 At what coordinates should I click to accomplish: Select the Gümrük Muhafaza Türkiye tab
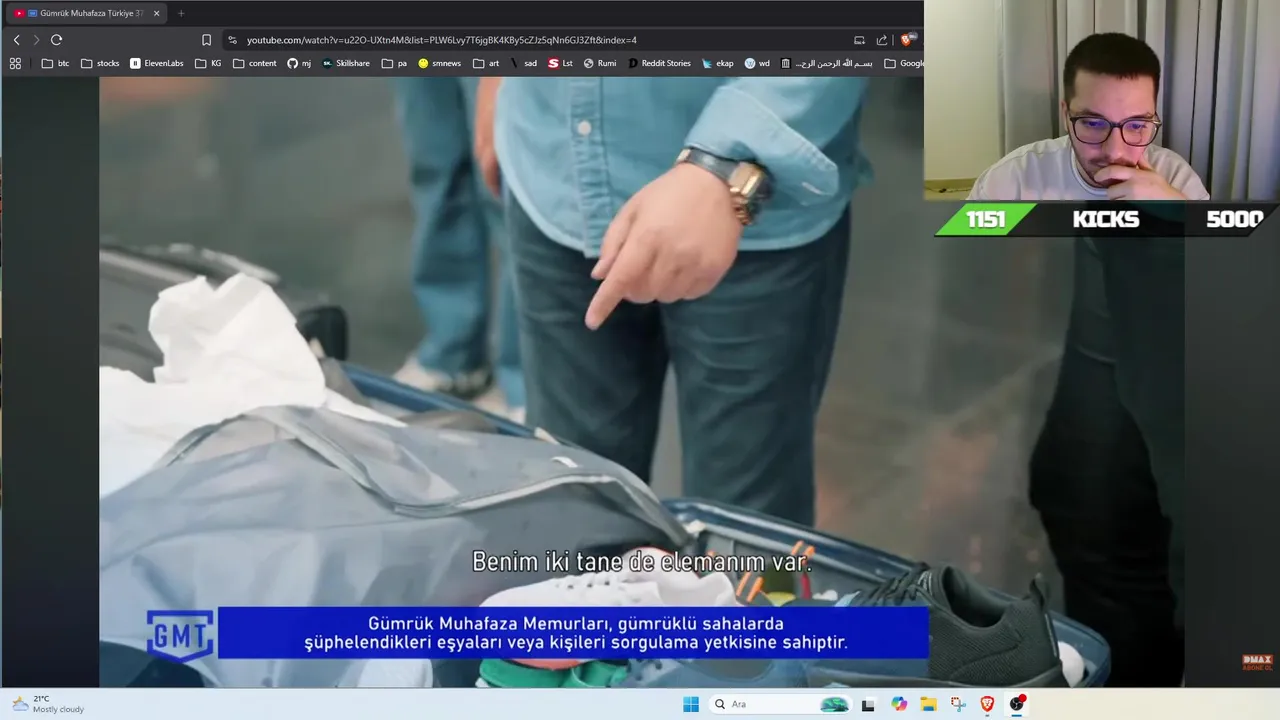click(85, 13)
